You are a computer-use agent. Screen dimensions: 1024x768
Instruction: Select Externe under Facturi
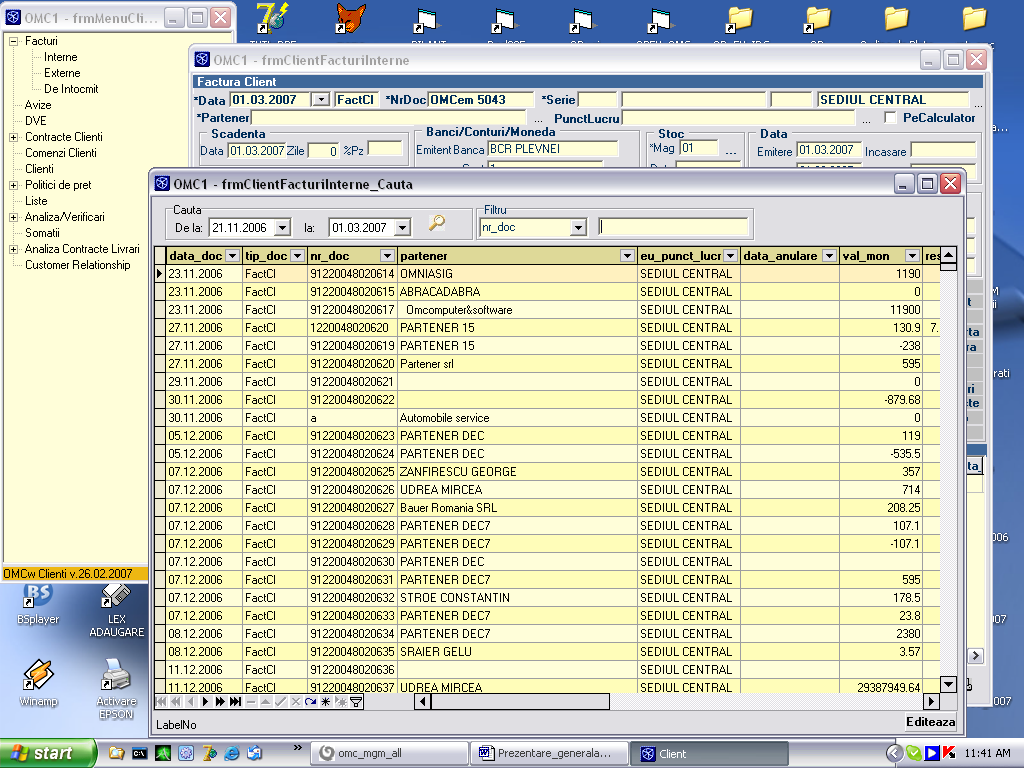pyautogui.click(x=62, y=73)
